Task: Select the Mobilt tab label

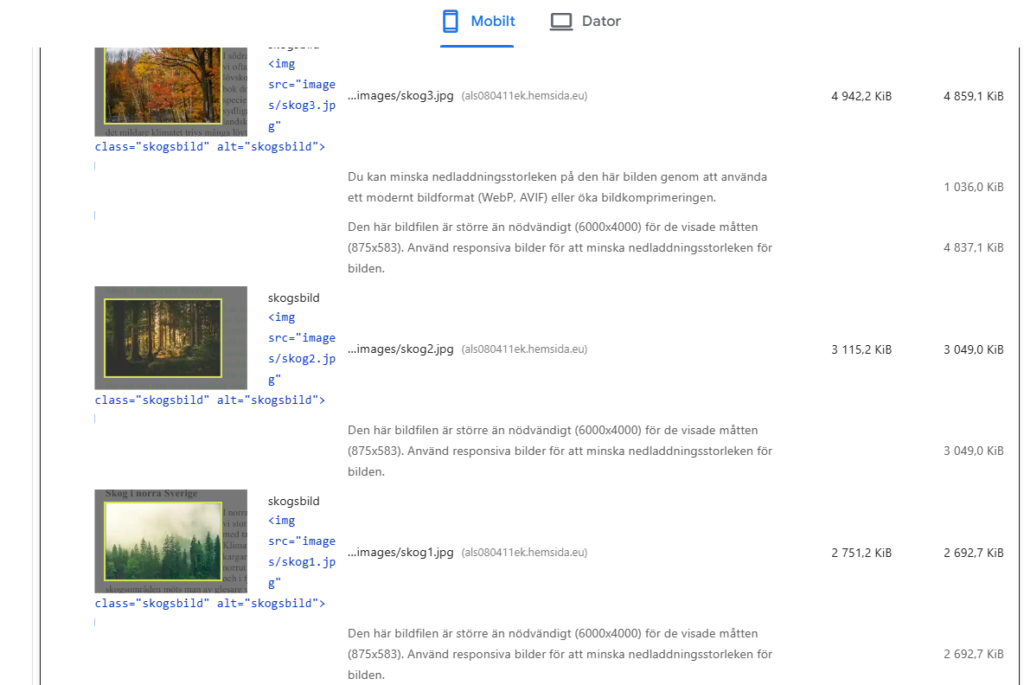Action: [x=492, y=21]
